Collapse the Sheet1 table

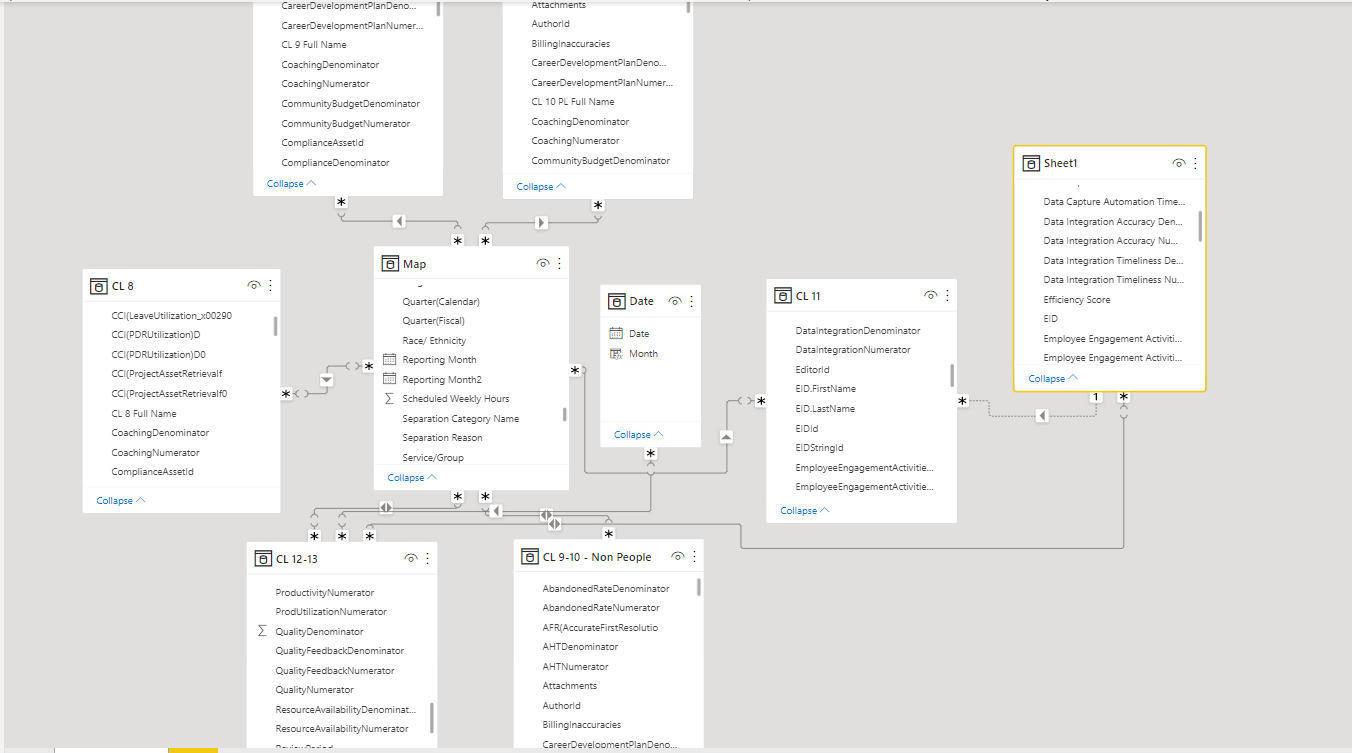pos(1053,379)
